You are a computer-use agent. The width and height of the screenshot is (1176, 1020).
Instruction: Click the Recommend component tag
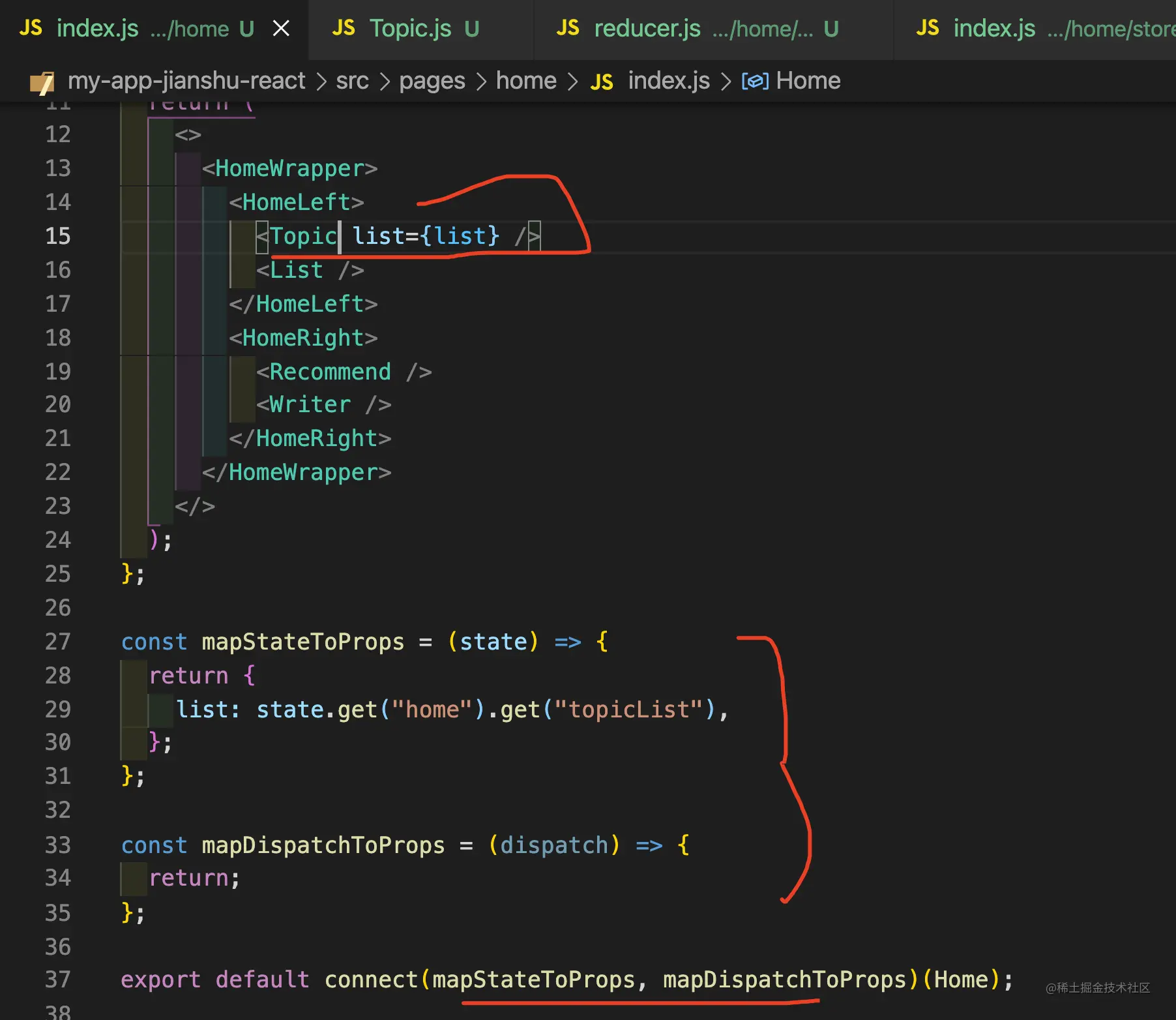[344, 372]
